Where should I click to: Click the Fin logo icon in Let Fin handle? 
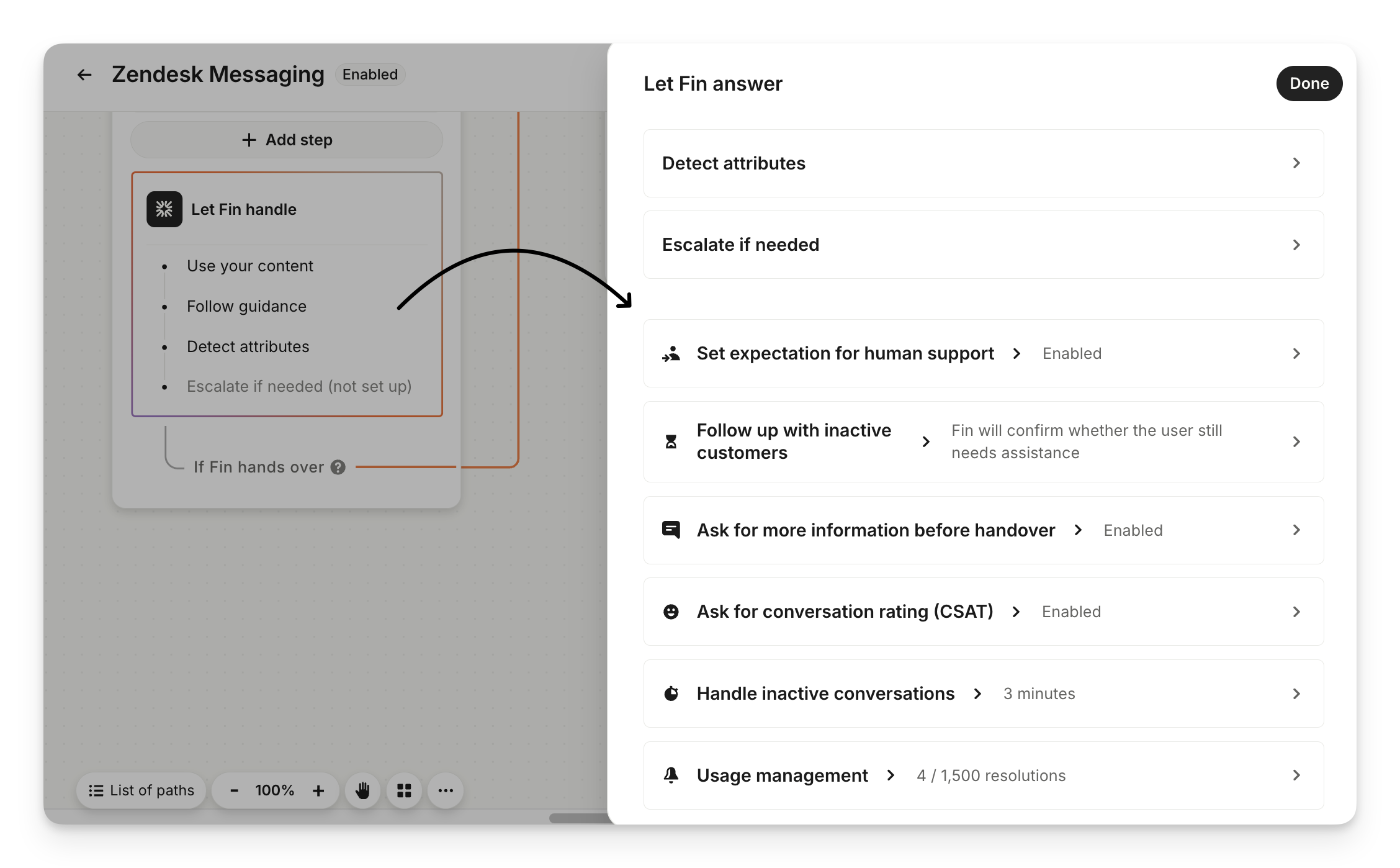(x=164, y=209)
